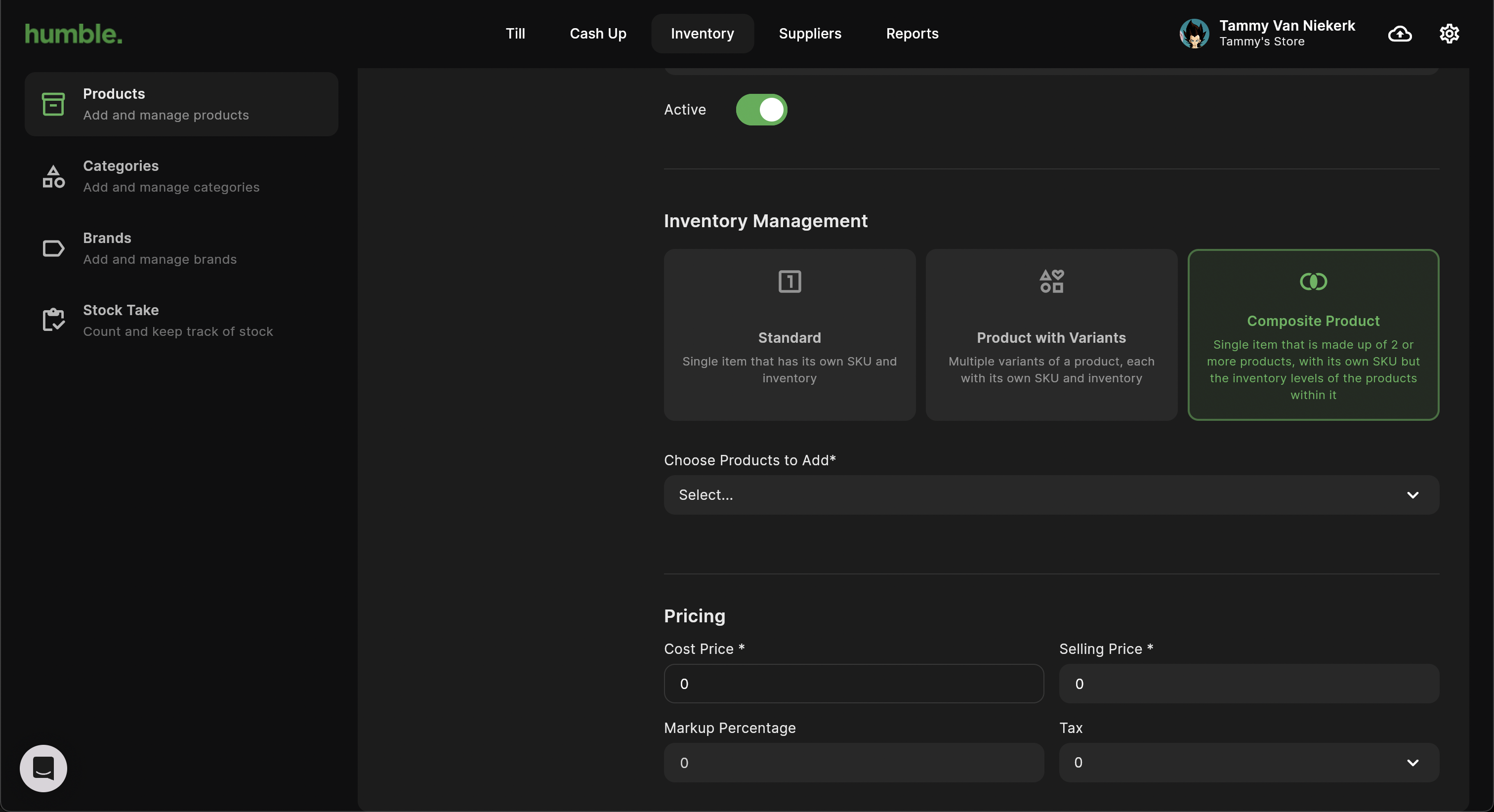Click the Products box icon in sidebar
The height and width of the screenshot is (812, 1494).
tap(53, 104)
